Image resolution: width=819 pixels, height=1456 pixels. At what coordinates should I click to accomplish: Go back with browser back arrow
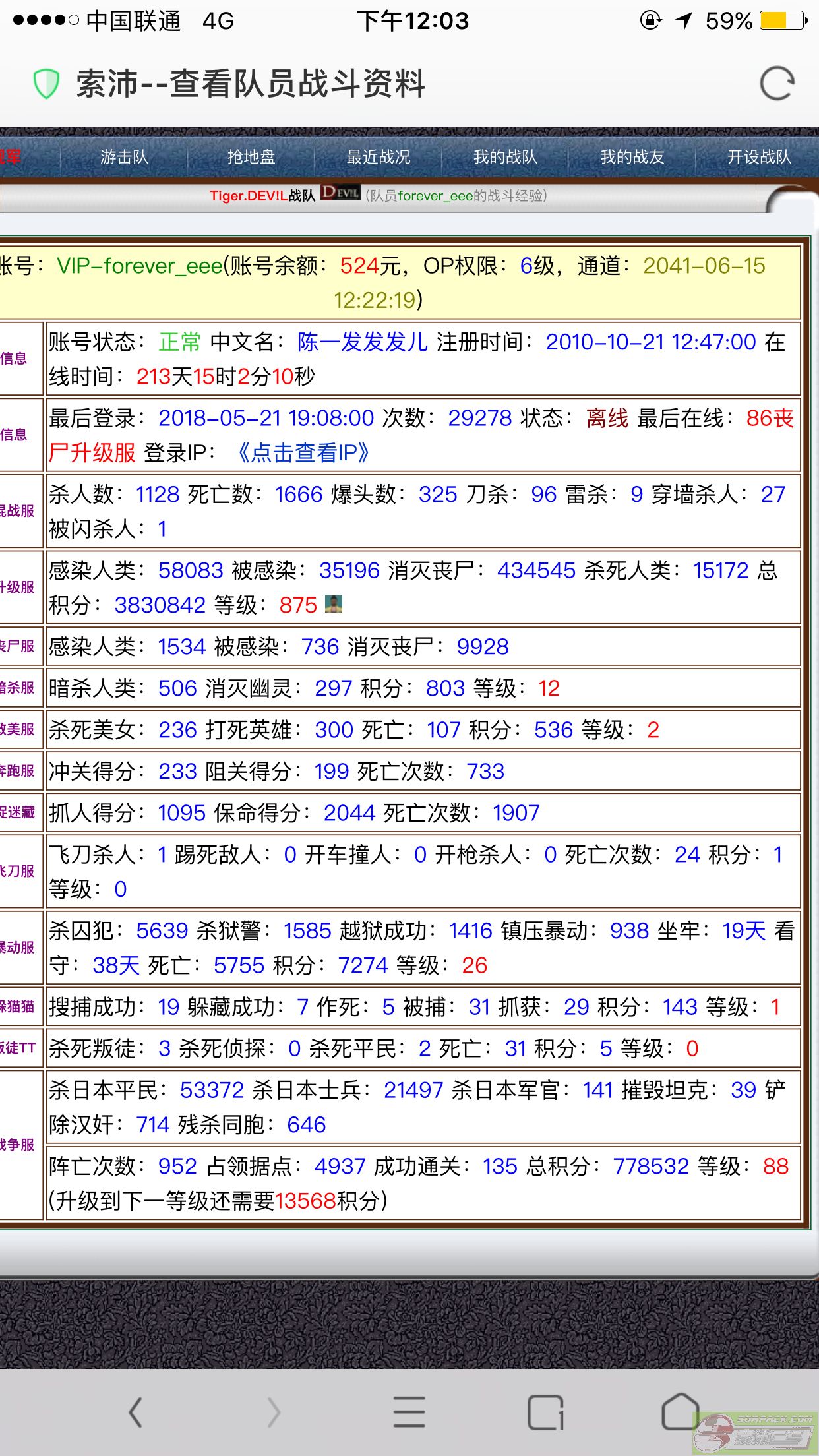pos(136,1412)
